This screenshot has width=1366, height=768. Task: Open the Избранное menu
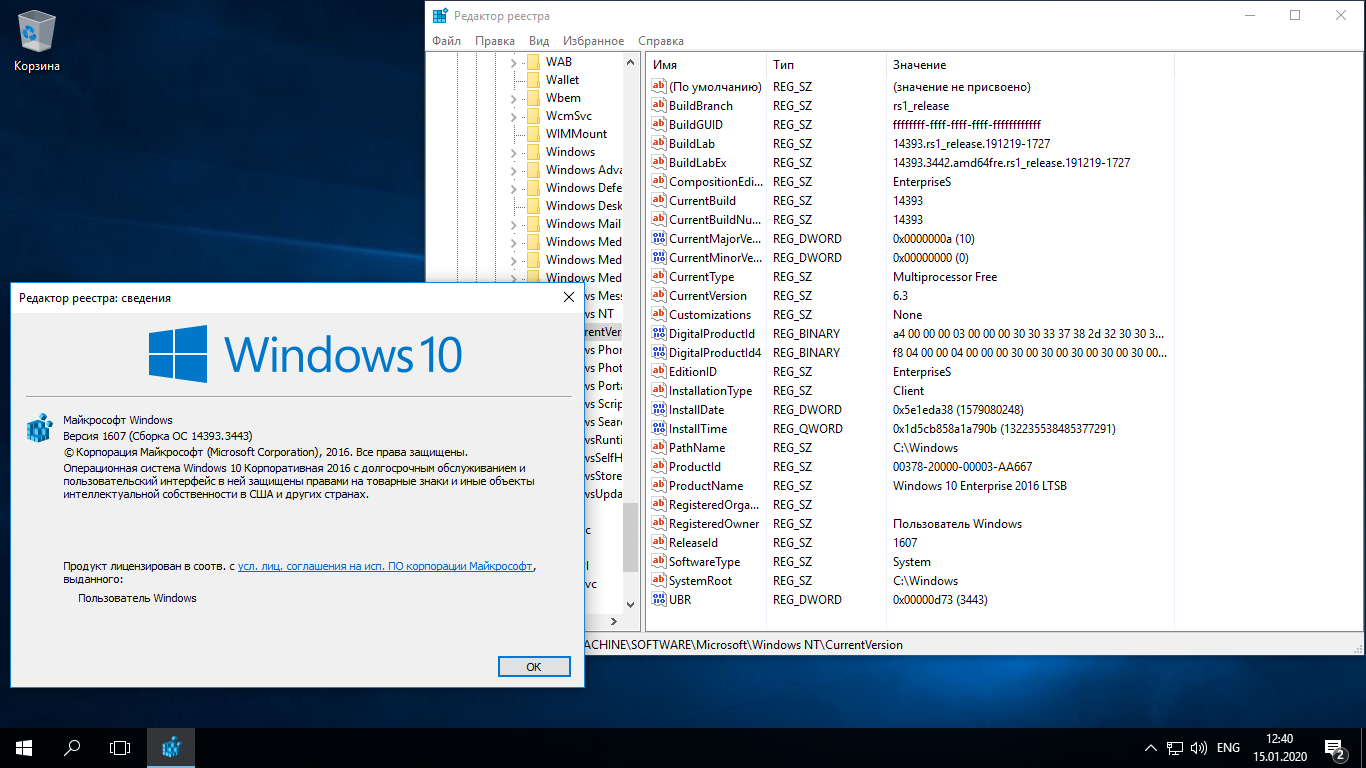click(593, 41)
